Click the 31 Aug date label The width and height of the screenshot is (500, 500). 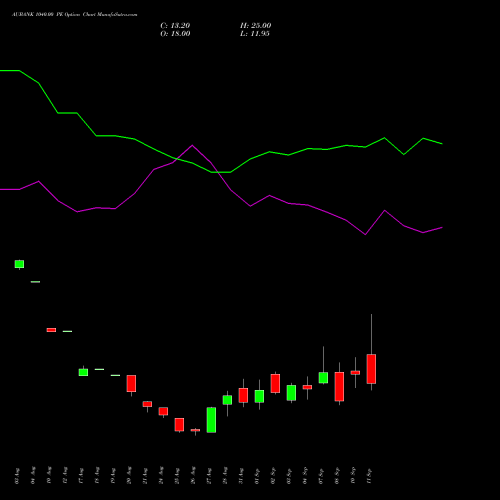241,475
